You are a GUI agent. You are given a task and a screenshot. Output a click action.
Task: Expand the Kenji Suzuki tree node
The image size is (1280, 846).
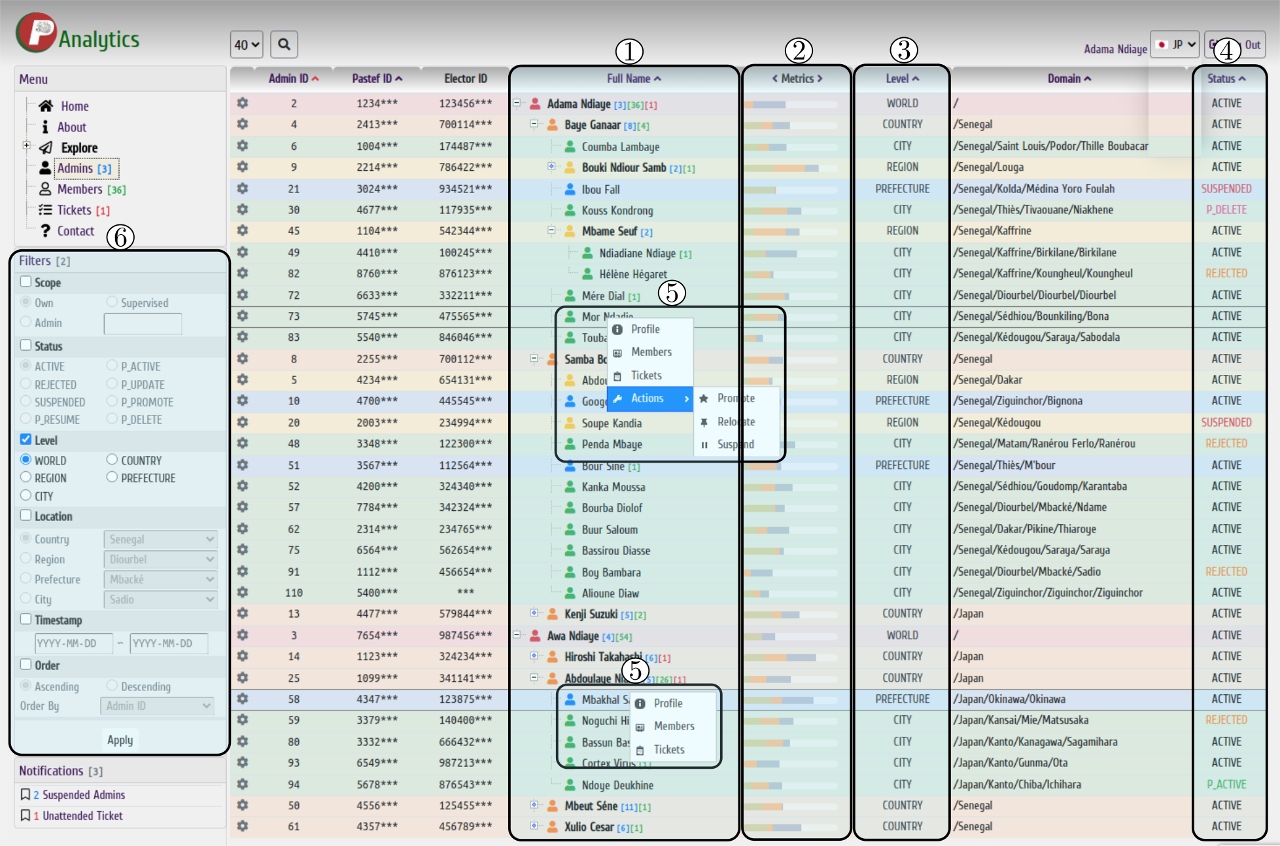click(534, 614)
